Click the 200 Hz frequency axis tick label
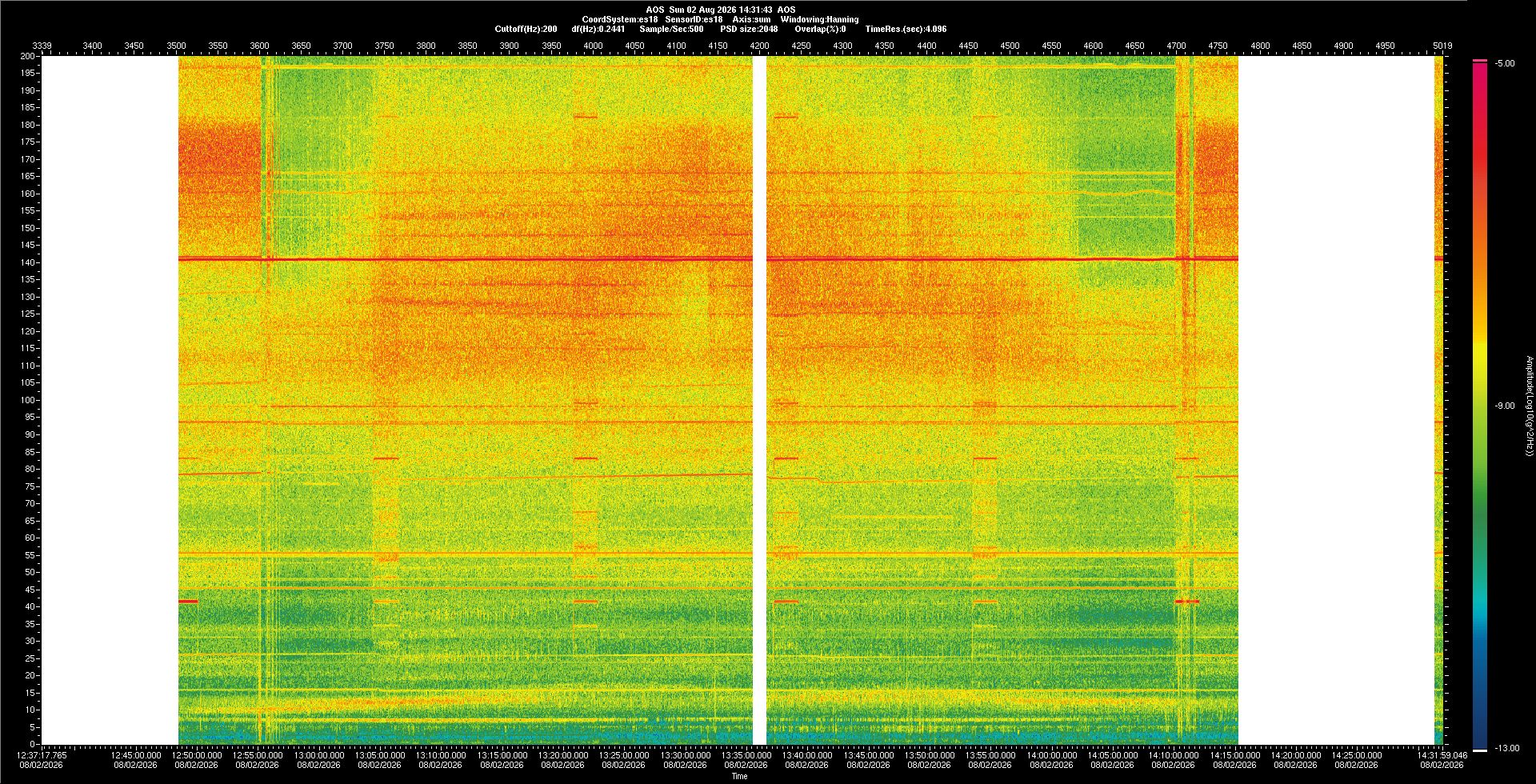The image size is (1536, 784). coord(28,56)
